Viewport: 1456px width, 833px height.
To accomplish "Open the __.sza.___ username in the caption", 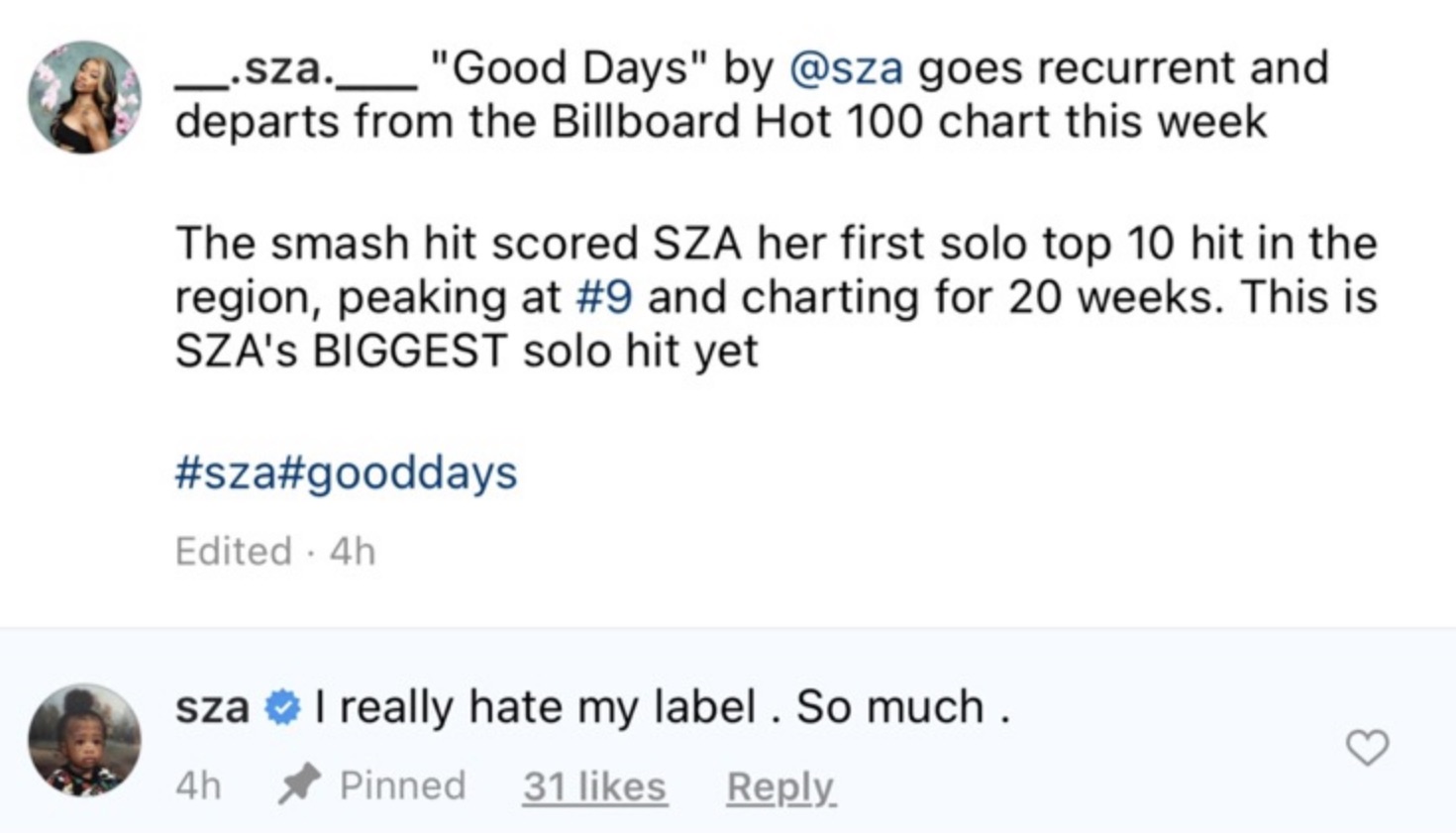I will [295, 69].
